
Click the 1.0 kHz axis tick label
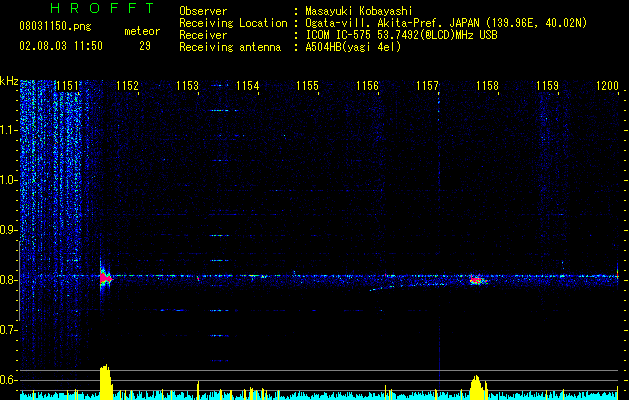9,180
